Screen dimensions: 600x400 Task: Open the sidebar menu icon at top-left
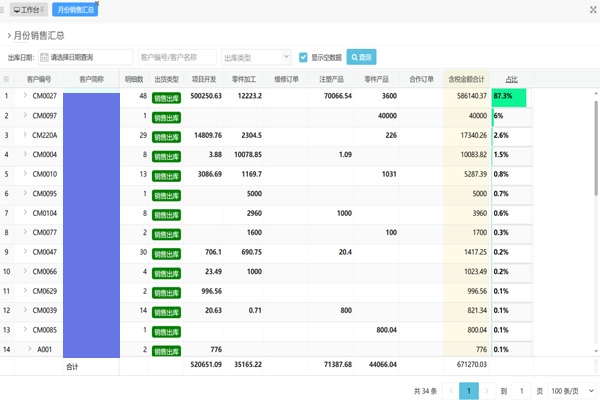tap(2, 10)
